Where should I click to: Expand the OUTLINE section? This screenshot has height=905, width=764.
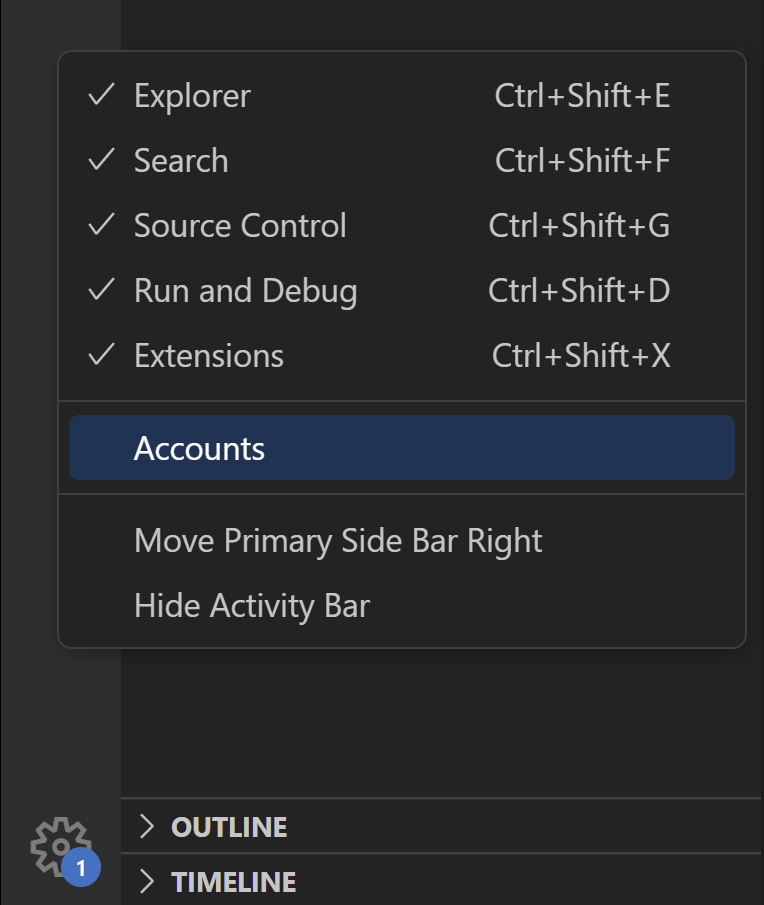click(x=146, y=827)
